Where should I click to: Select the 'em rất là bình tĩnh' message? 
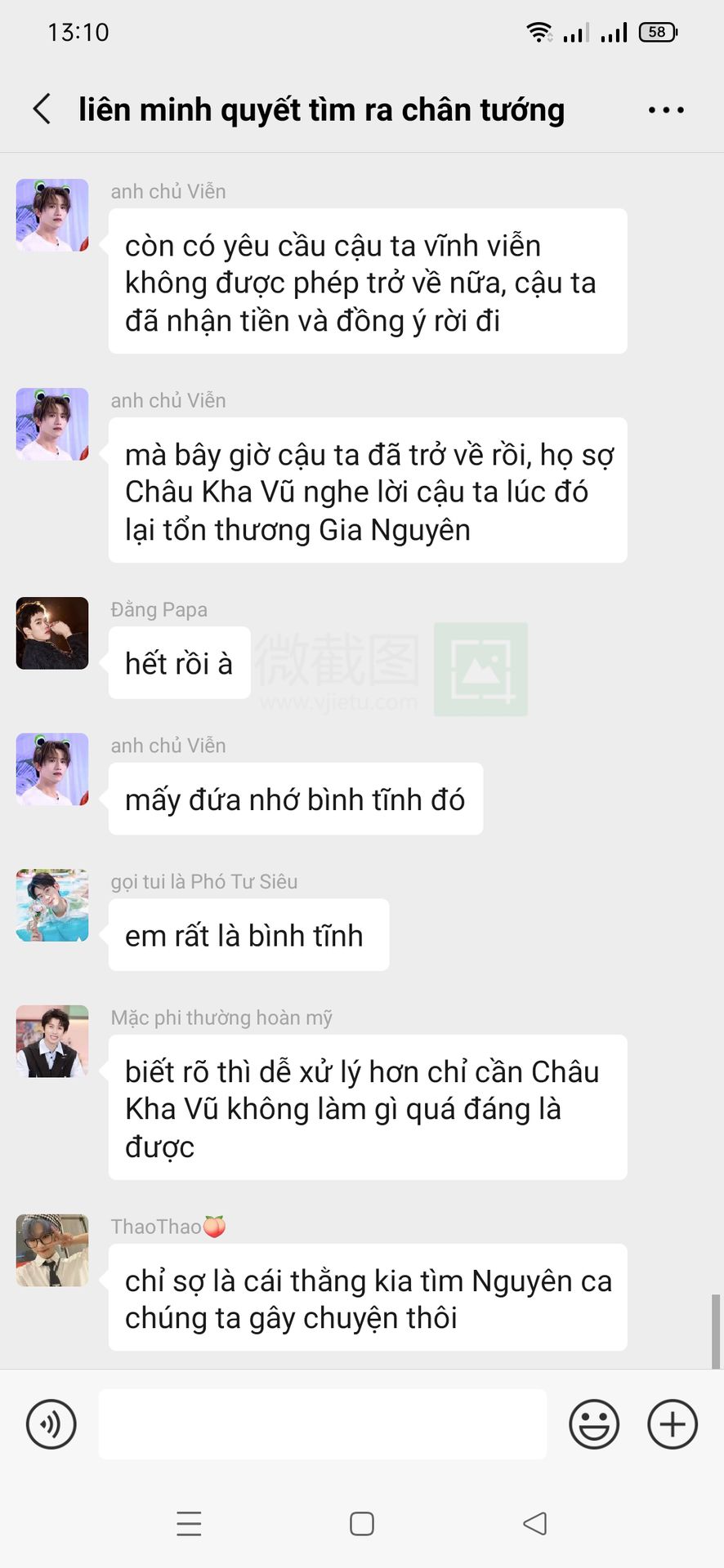(249, 935)
